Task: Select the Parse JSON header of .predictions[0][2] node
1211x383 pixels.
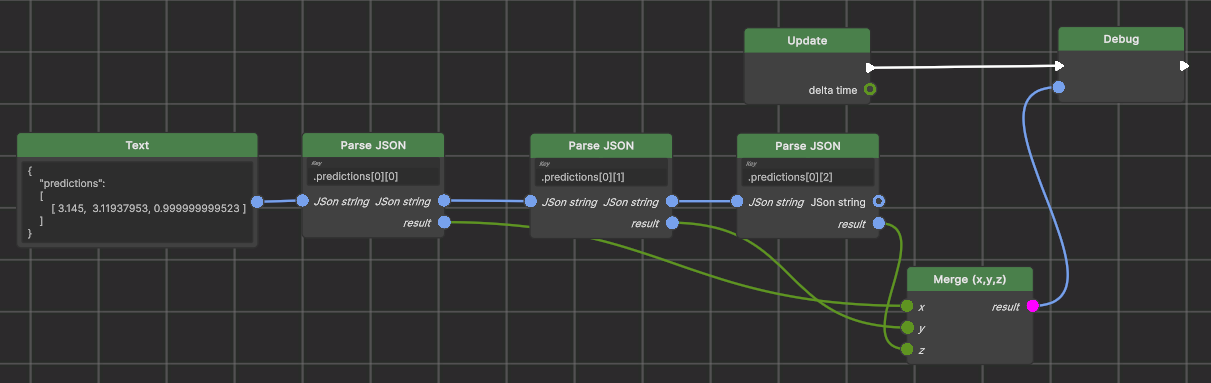Action: click(x=808, y=145)
